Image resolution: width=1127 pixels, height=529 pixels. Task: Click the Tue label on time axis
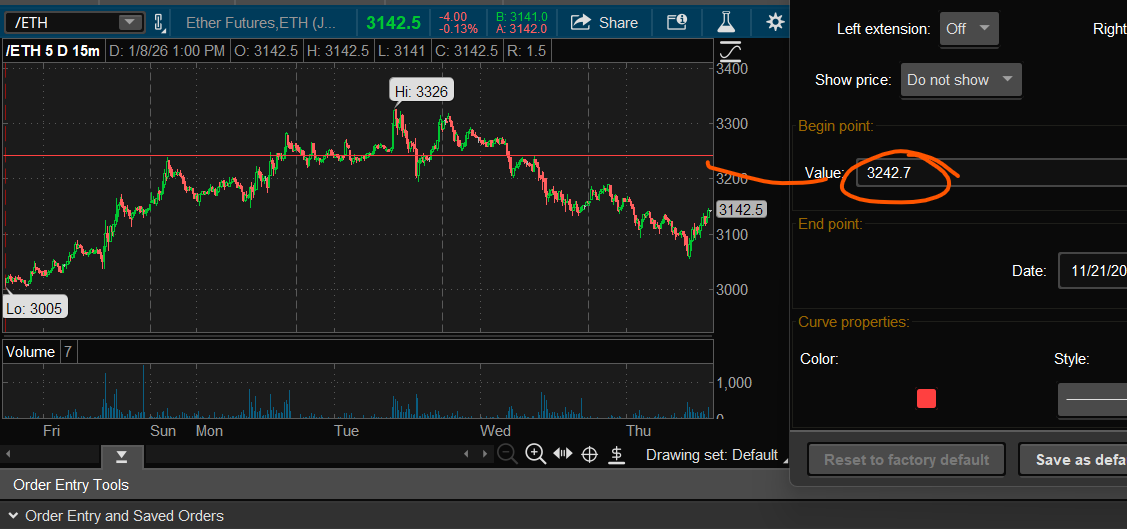point(346,431)
